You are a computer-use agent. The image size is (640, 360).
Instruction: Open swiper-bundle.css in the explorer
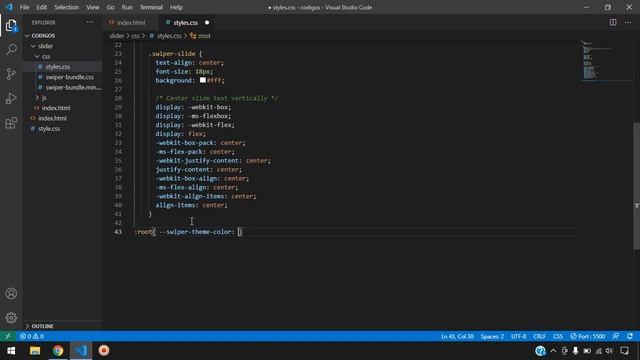click(x=69, y=77)
